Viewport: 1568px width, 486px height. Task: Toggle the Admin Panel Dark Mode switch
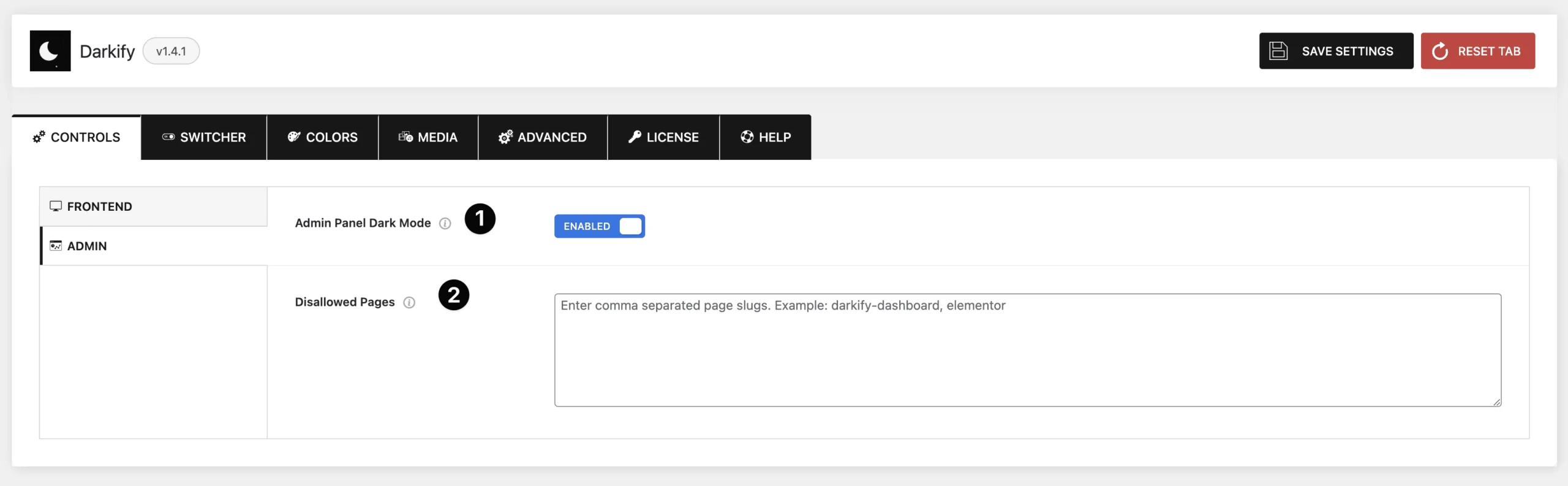click(600, 226)
